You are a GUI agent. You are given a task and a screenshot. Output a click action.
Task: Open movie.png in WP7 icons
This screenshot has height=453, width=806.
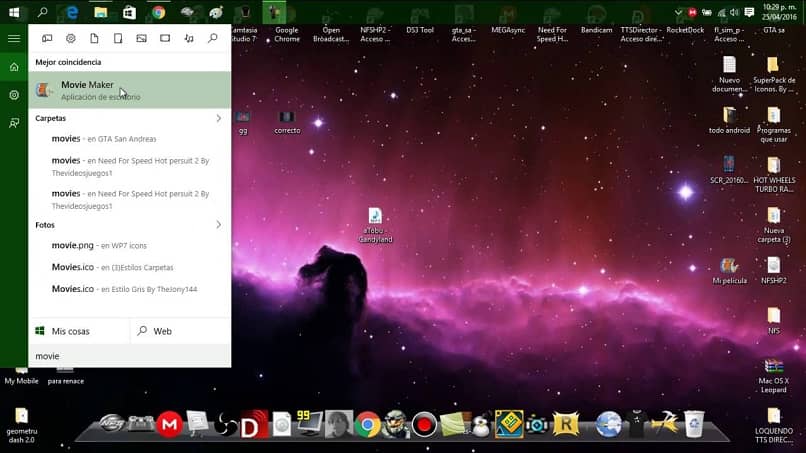click(130, 246)
